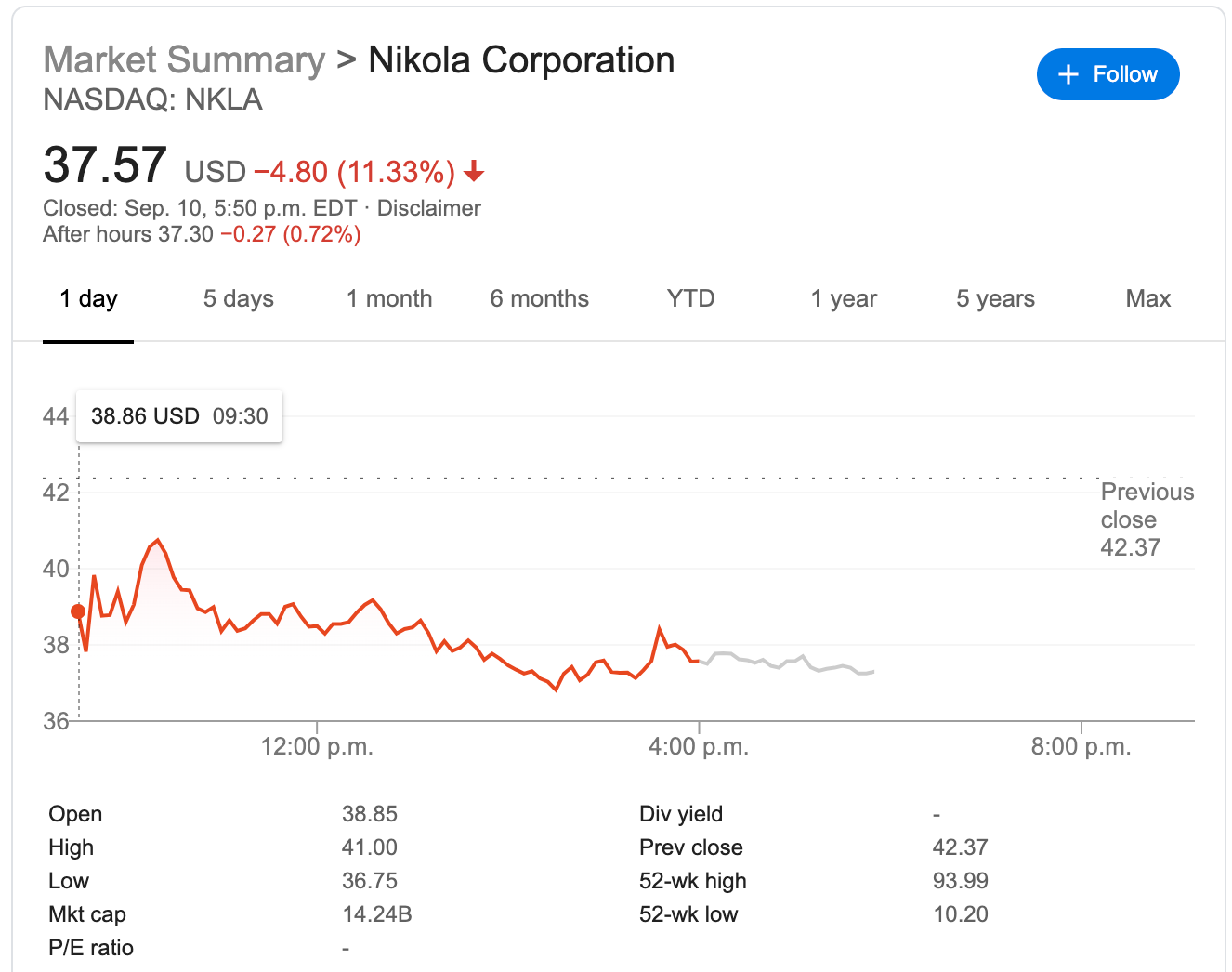Screen dimensions: 1232x972
Task: Click the Follow button
Action: [1107, 74]
